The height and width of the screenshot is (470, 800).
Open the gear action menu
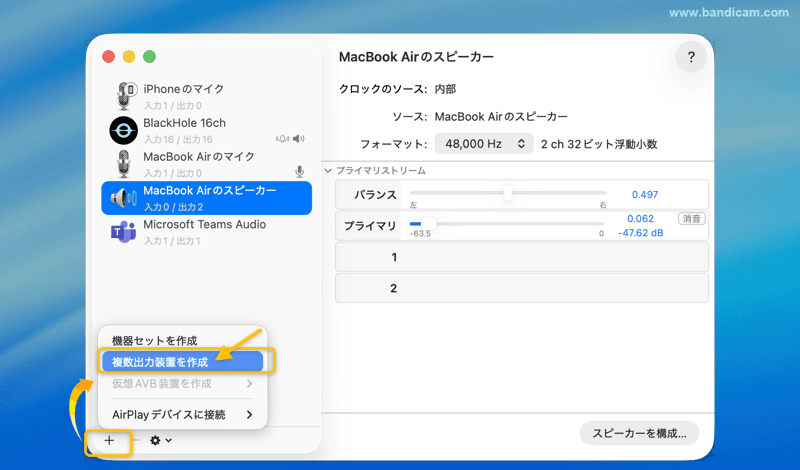tap(160, 440)
